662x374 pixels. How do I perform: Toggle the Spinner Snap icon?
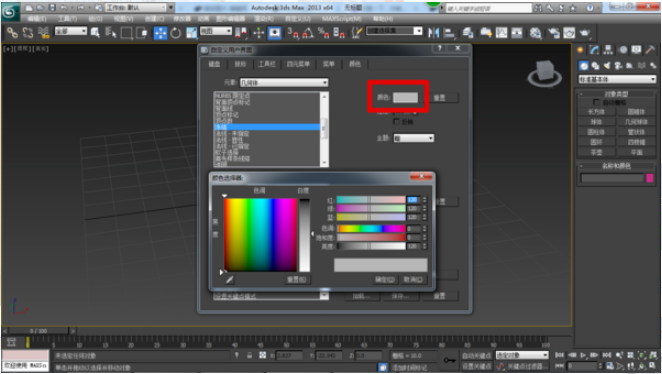339,33
